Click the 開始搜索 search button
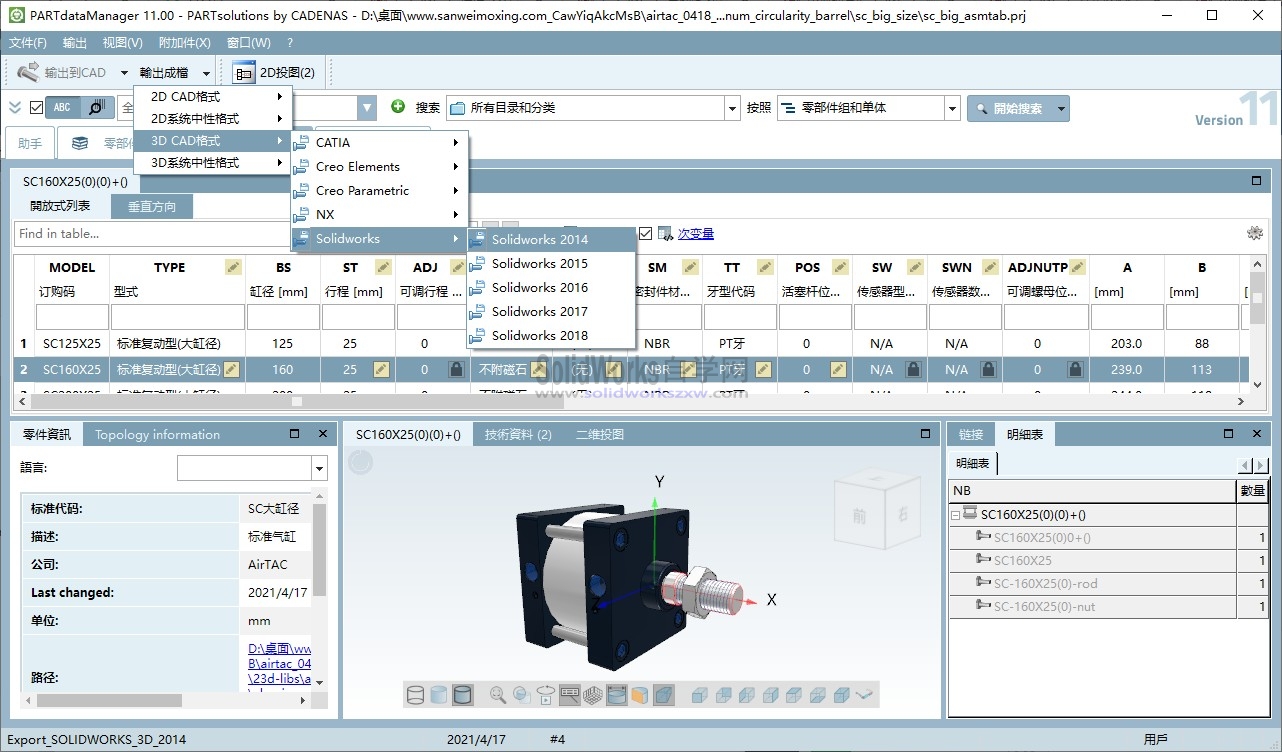This screenshot has width=1282, height=752. click(x=1019, y=107)
